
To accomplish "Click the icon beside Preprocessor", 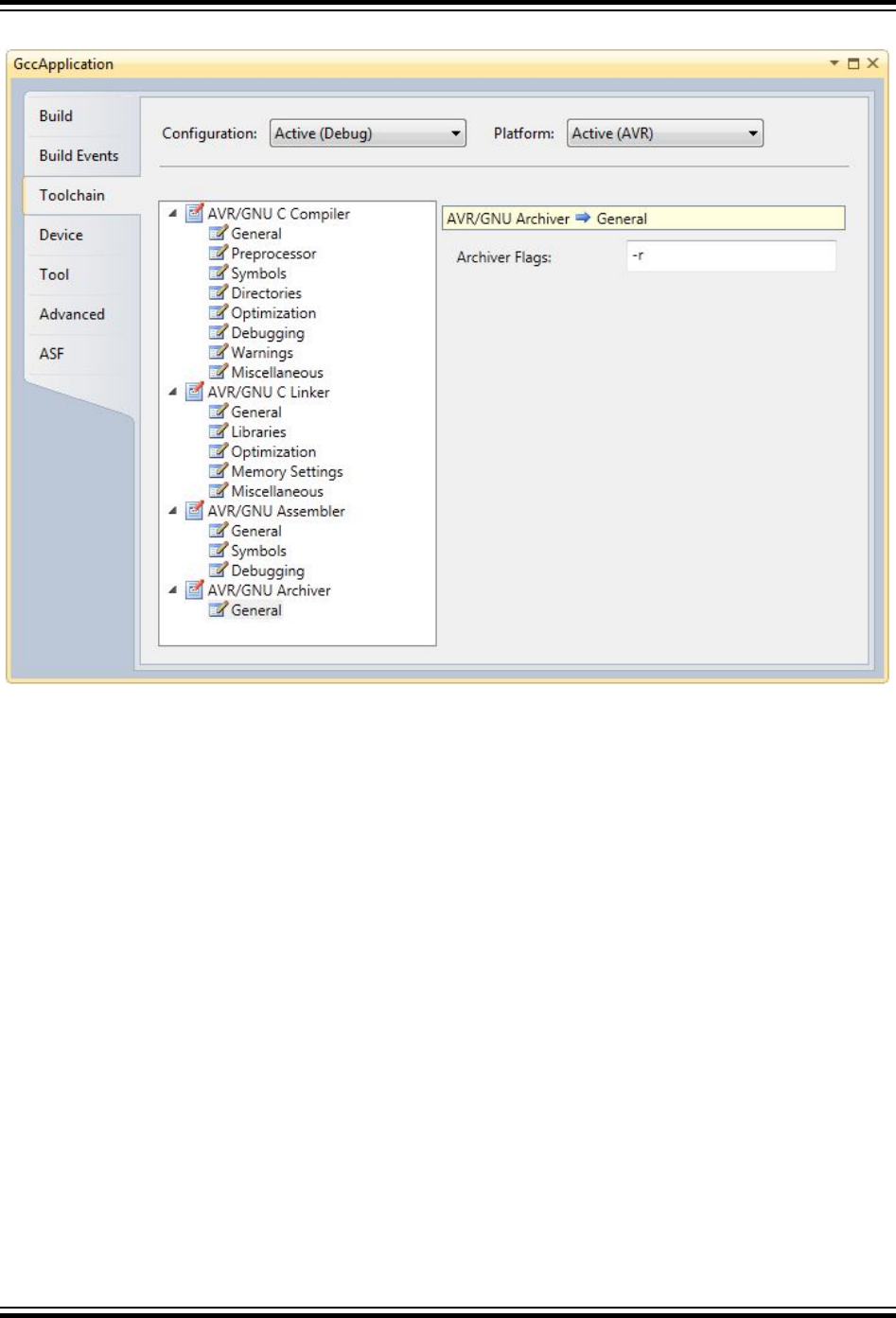I will [x=218, y=253].
